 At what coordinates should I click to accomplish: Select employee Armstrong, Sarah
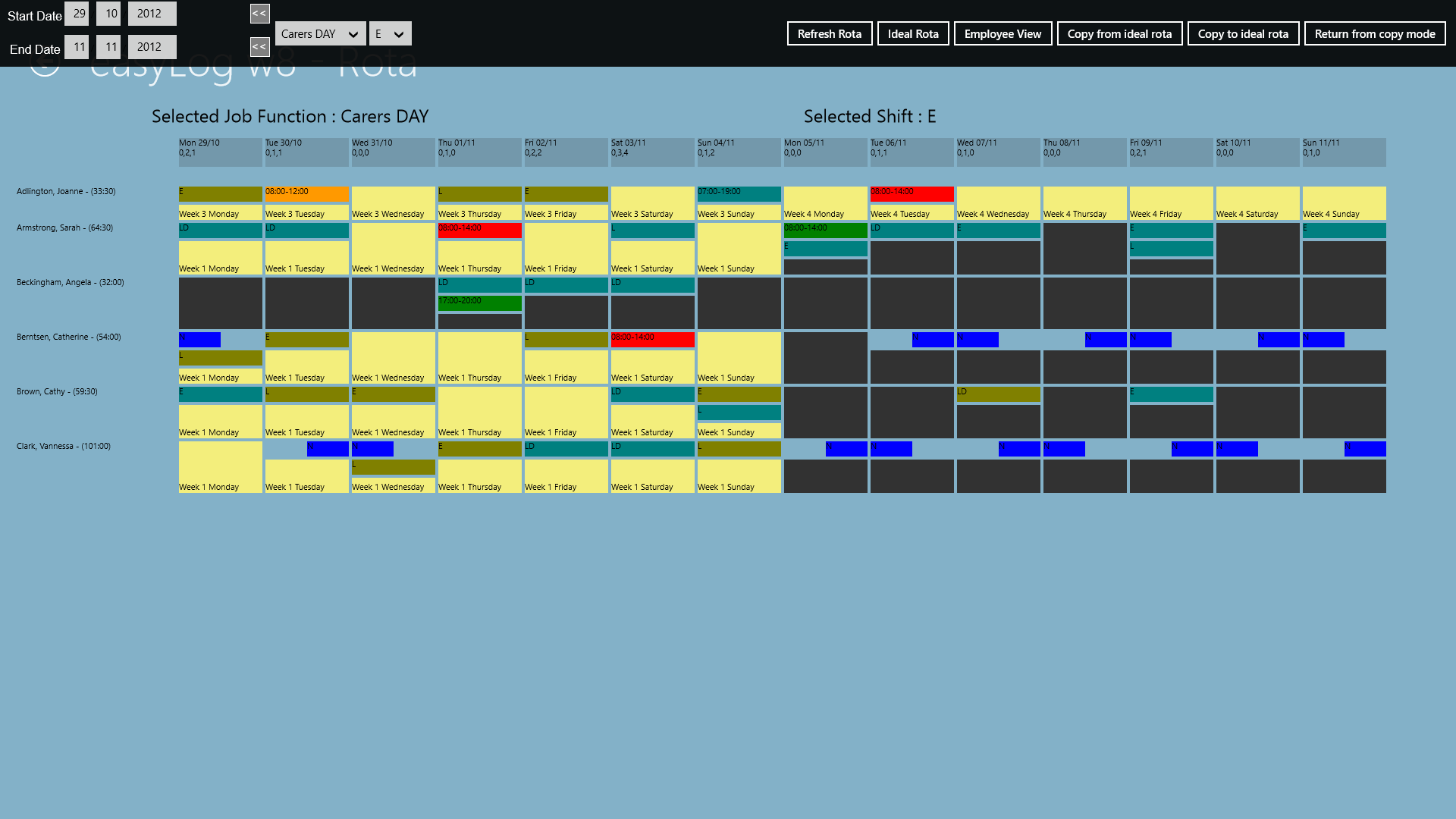[x=64, y=227]
